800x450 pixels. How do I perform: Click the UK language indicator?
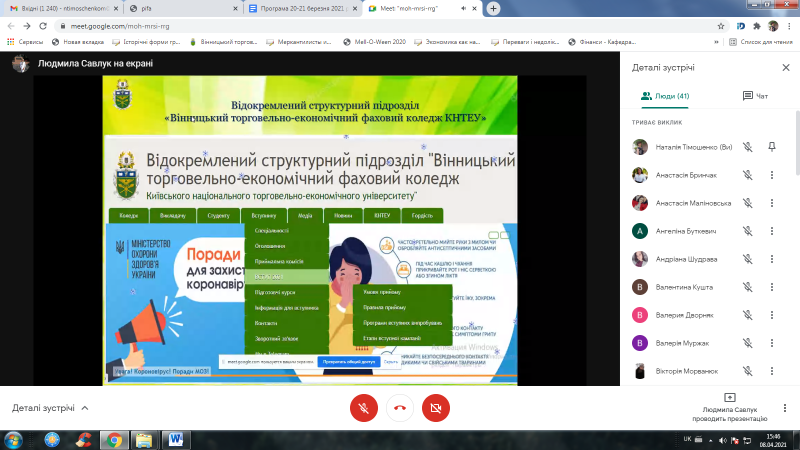687,439
